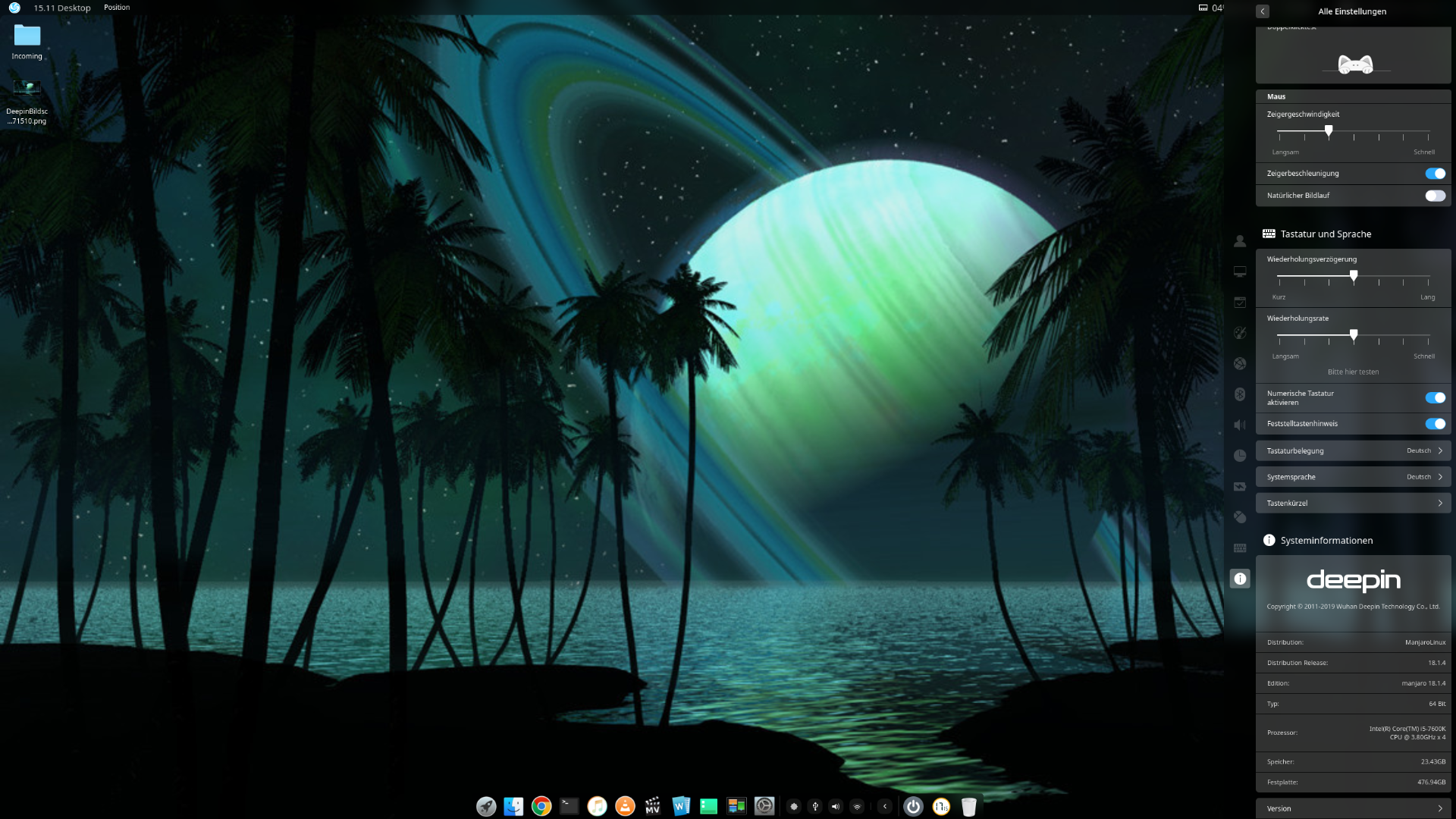
Task: Click Zeigergeschwindigkeit slider handle
Action: [x=1329, y=131]
